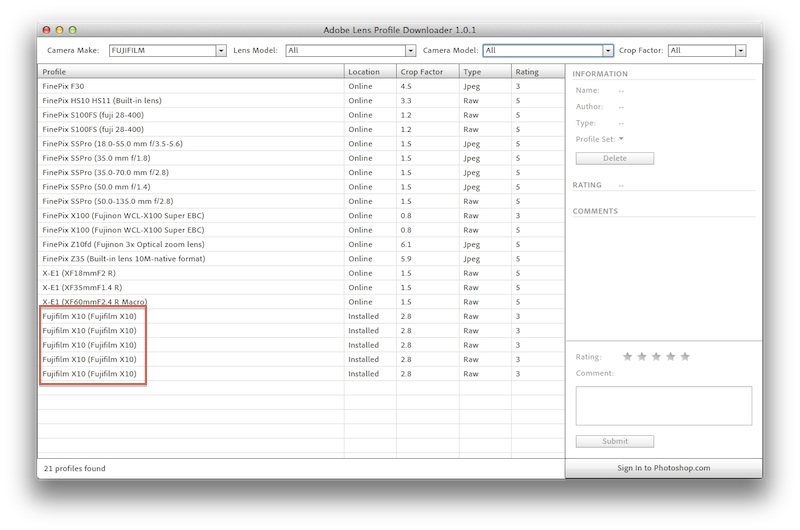Set rating to one star
The width and height of the screenshot is (800, 530).
pos(628,357)
